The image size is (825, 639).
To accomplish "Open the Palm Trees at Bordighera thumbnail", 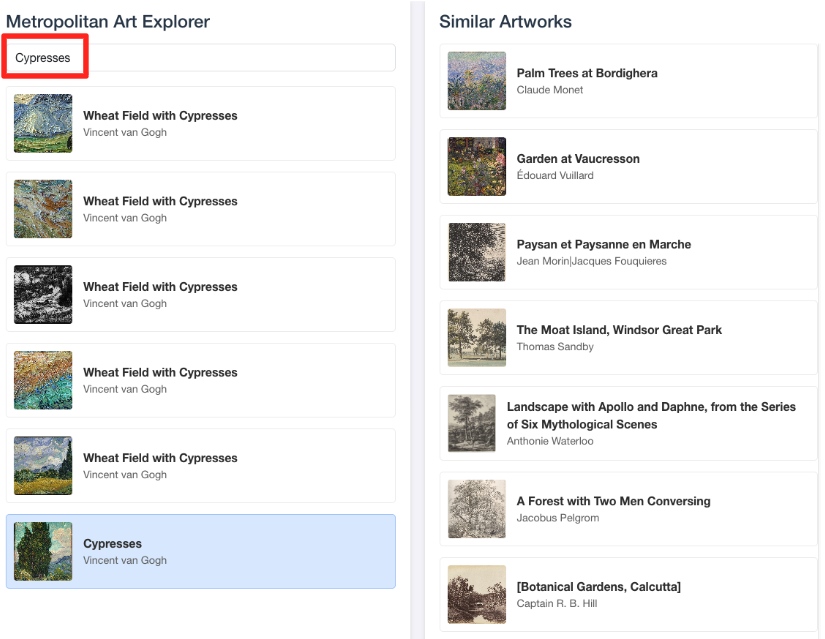I will tap(477, 81).
